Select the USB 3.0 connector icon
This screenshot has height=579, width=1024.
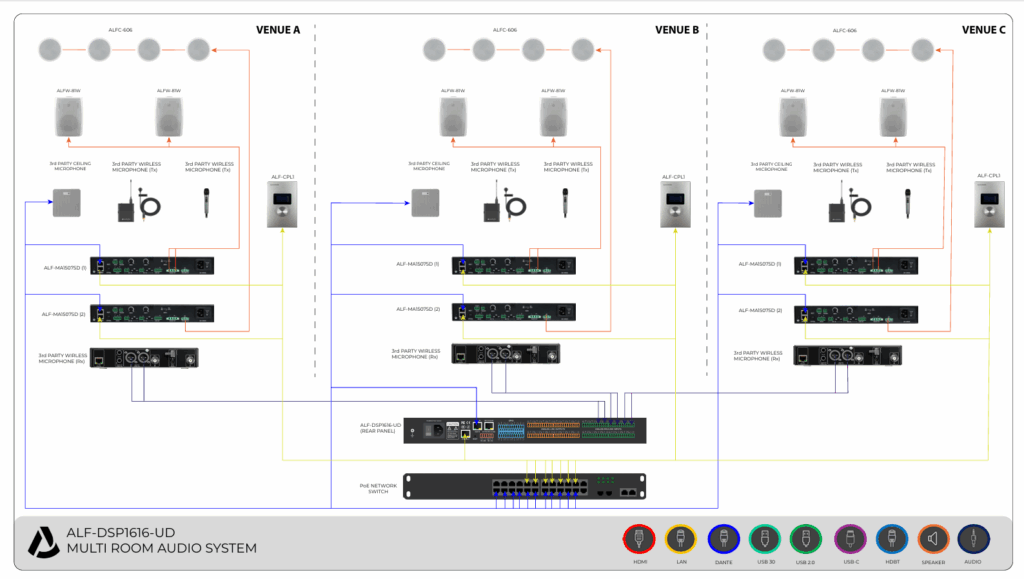click(x=765, y=539)
